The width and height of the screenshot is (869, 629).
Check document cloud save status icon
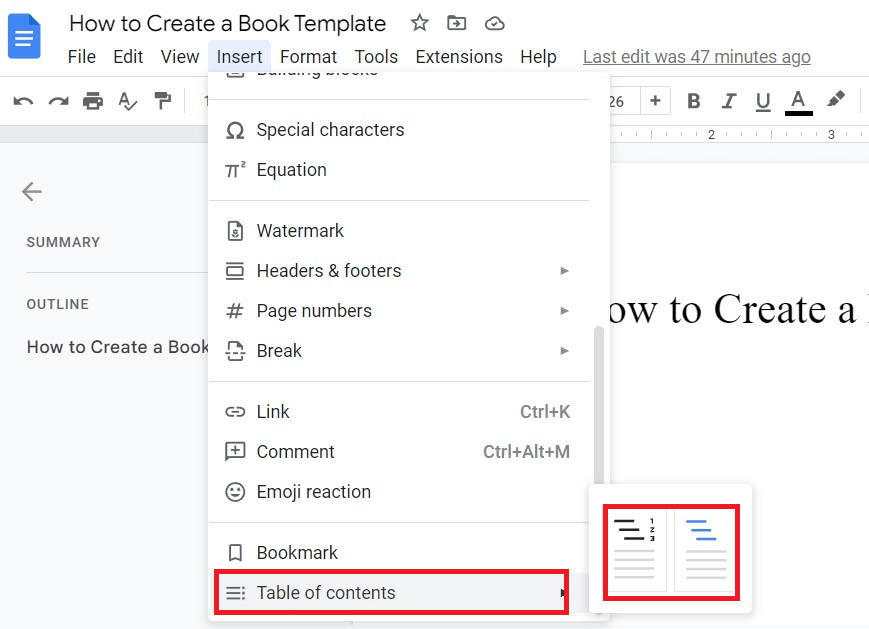[x=494, y=22]
